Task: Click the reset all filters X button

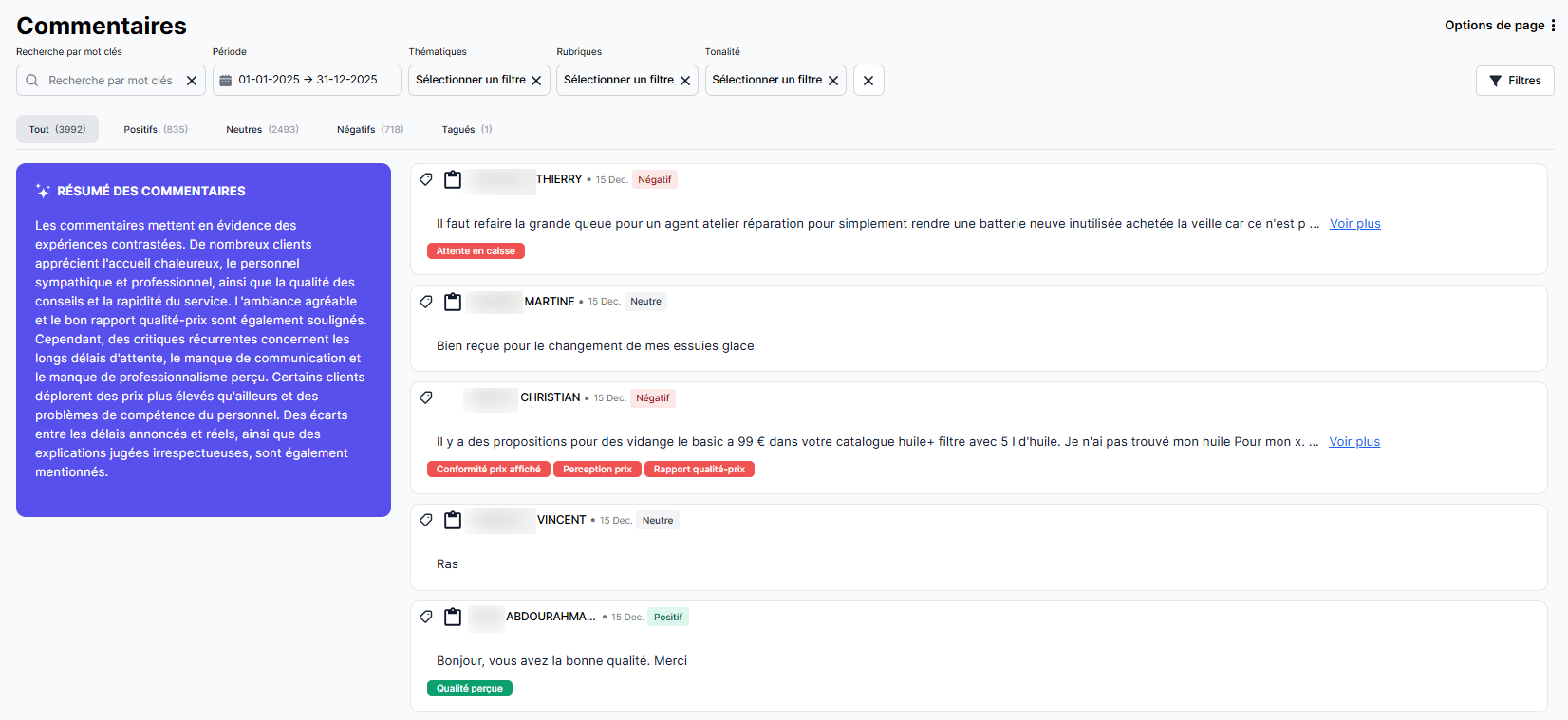Action: 868,81
